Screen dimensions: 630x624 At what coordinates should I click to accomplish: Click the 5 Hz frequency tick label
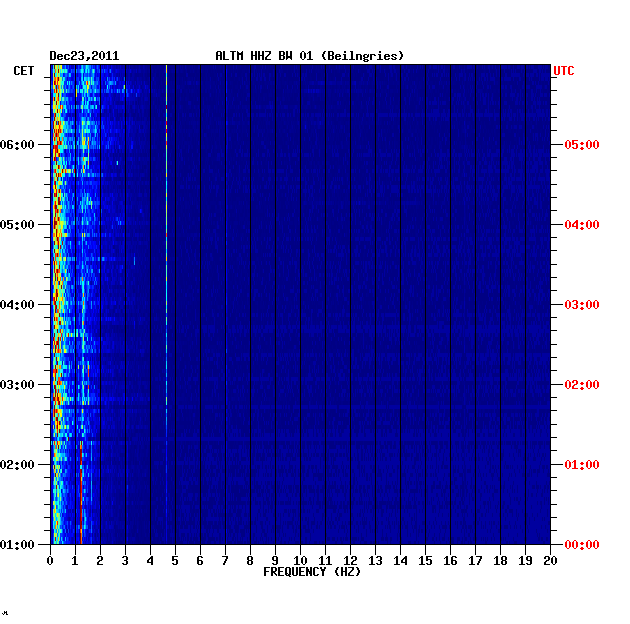pyautogui.click(x=175, y=561)
